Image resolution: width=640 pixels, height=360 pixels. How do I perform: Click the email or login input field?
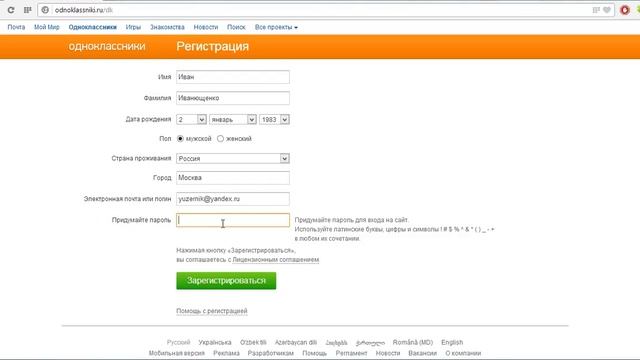point(233,199)
